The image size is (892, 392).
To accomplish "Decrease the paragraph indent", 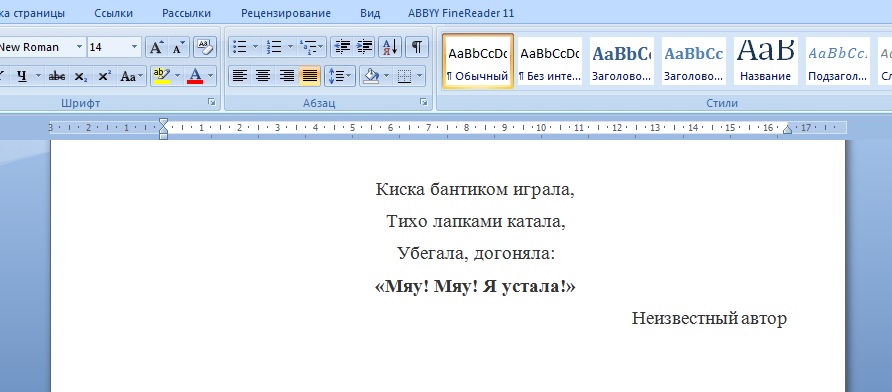I will (x=342, y=48).
